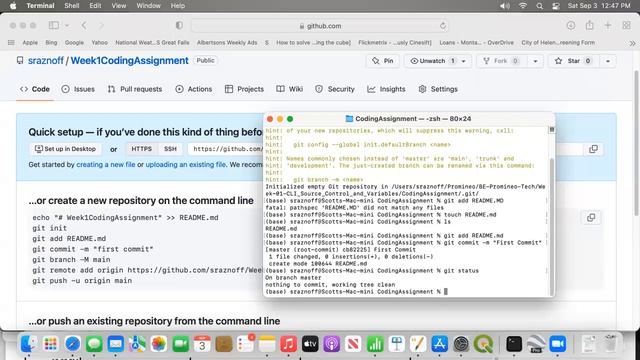Open the Pull requests tab
Screen dimensions: 640x360
coord(135,89)
